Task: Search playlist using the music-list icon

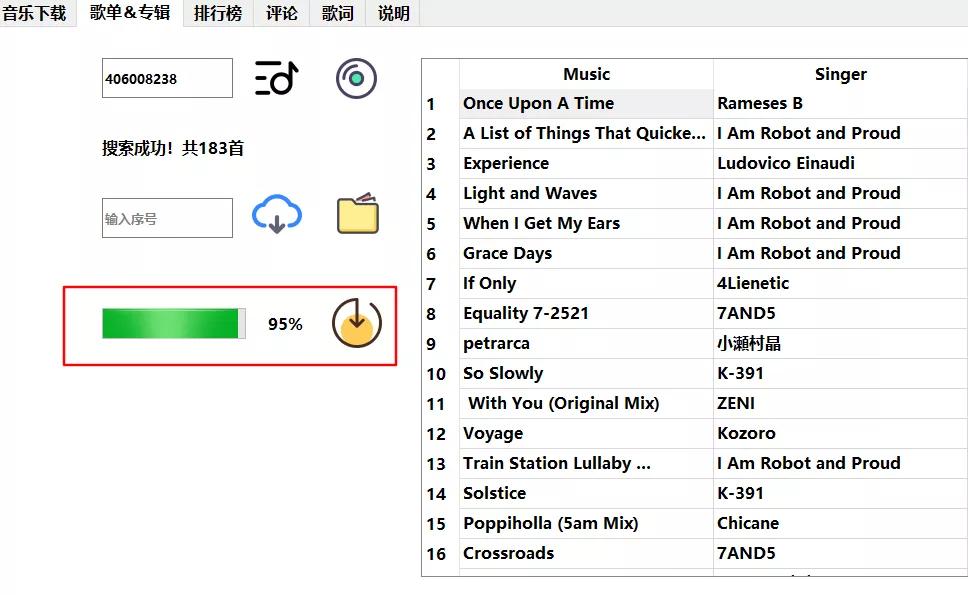Action: (277, 78)
